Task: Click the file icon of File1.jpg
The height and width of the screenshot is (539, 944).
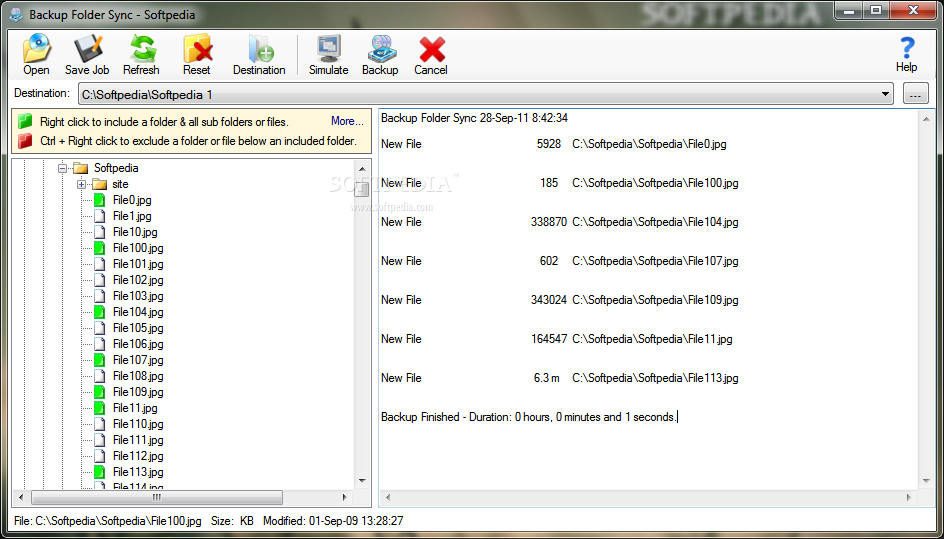Action: 99,216
